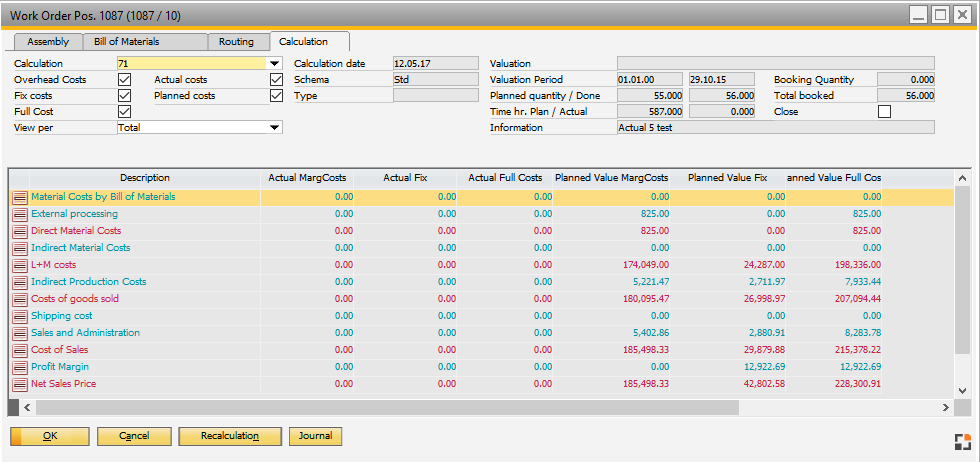This screenshot has width=980, height=462.
Task: Click the row icon beside Net Sales Price
Action: (20, 384)
